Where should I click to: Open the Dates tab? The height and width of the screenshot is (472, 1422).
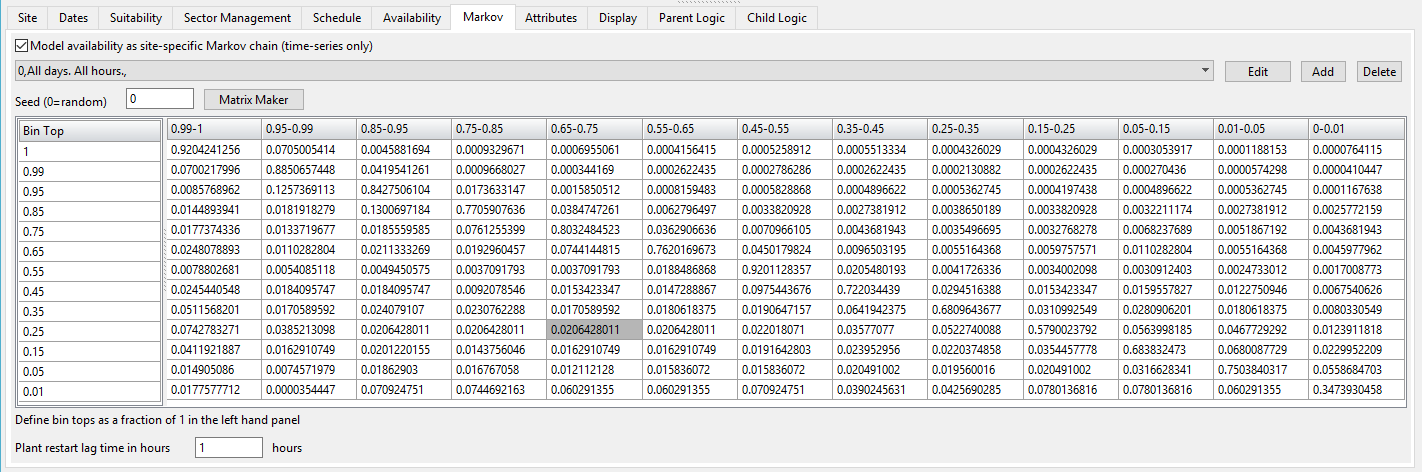point(74,18)
